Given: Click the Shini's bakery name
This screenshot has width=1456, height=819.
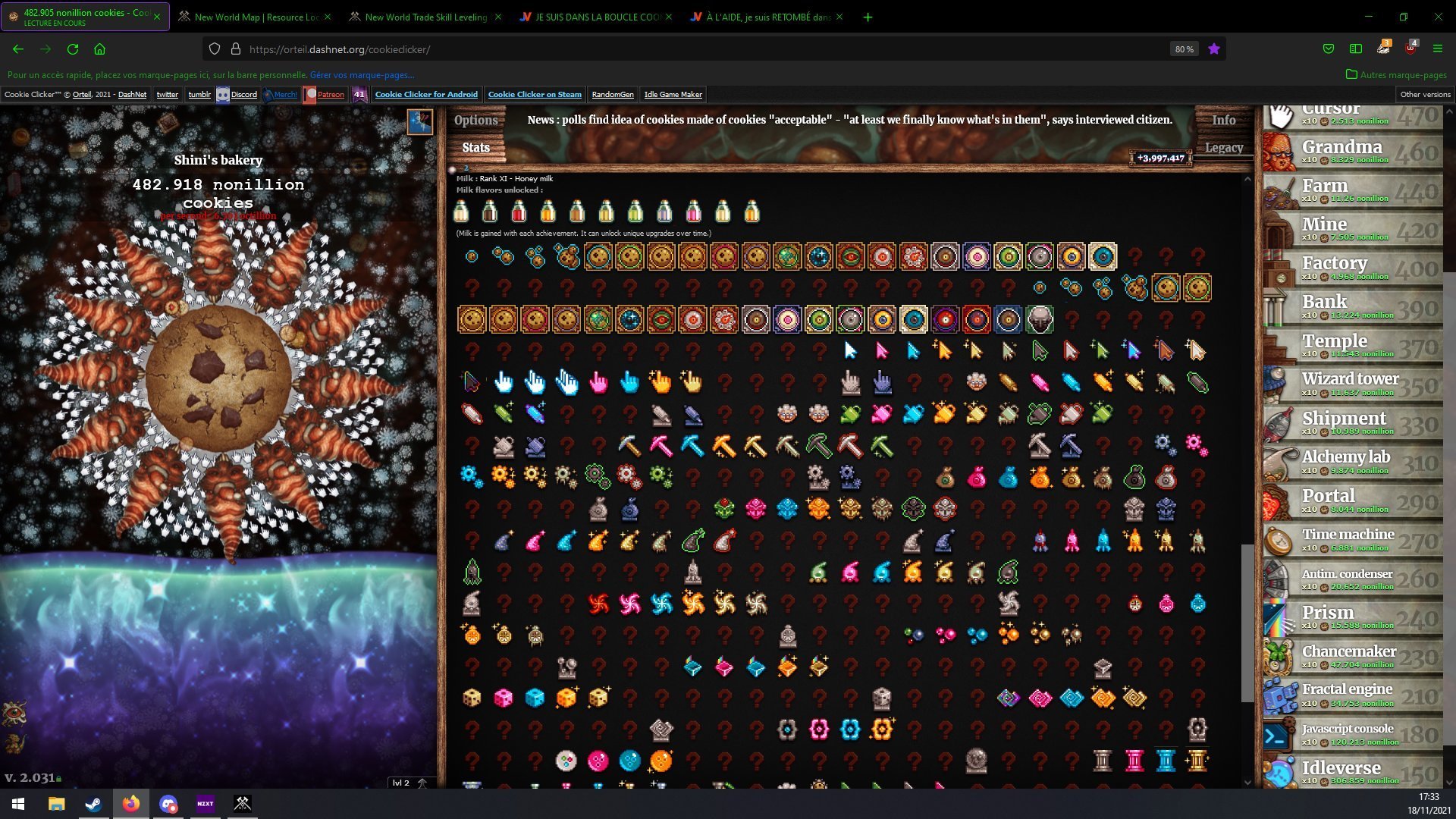Looking at the screenshot, I should [218, 160].
